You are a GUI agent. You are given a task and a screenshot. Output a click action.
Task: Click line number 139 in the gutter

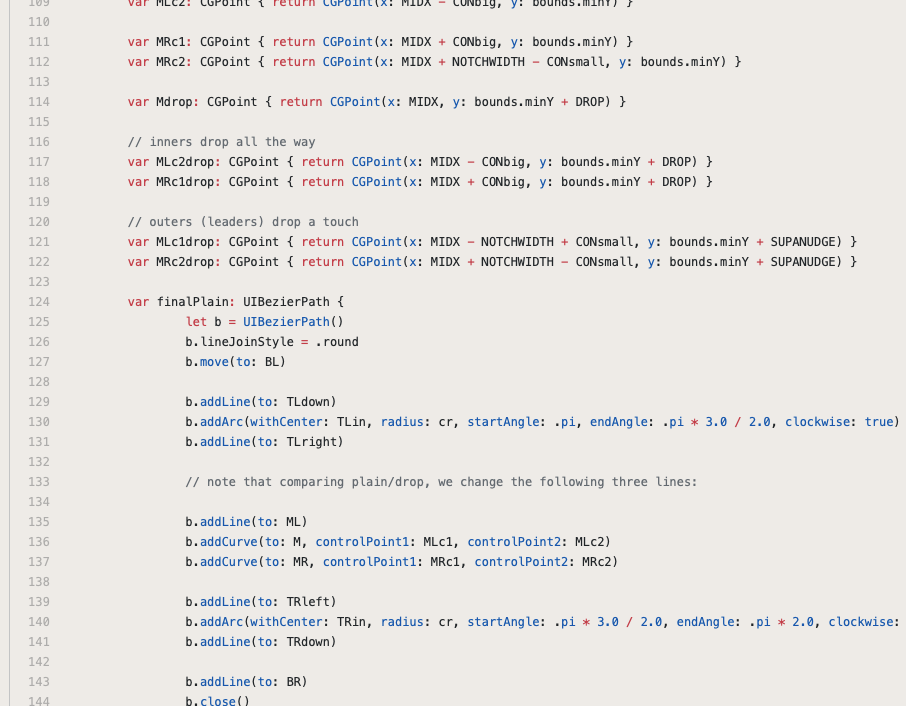click(39, 602)
